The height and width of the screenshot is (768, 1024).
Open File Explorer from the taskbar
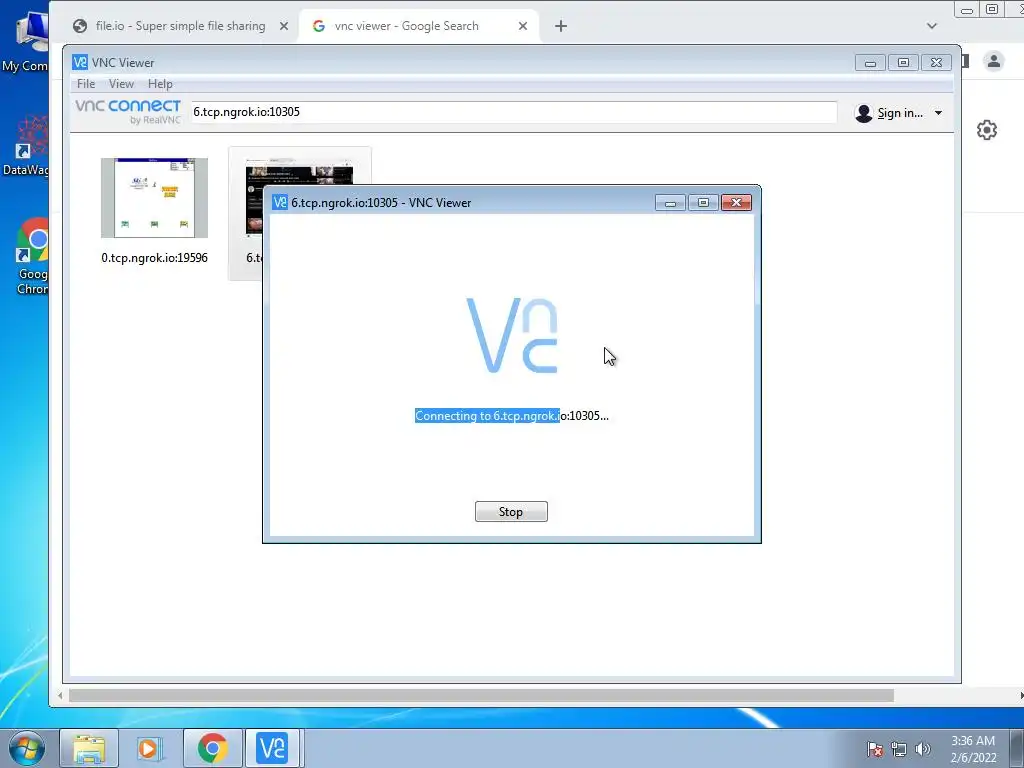(89, 748)
